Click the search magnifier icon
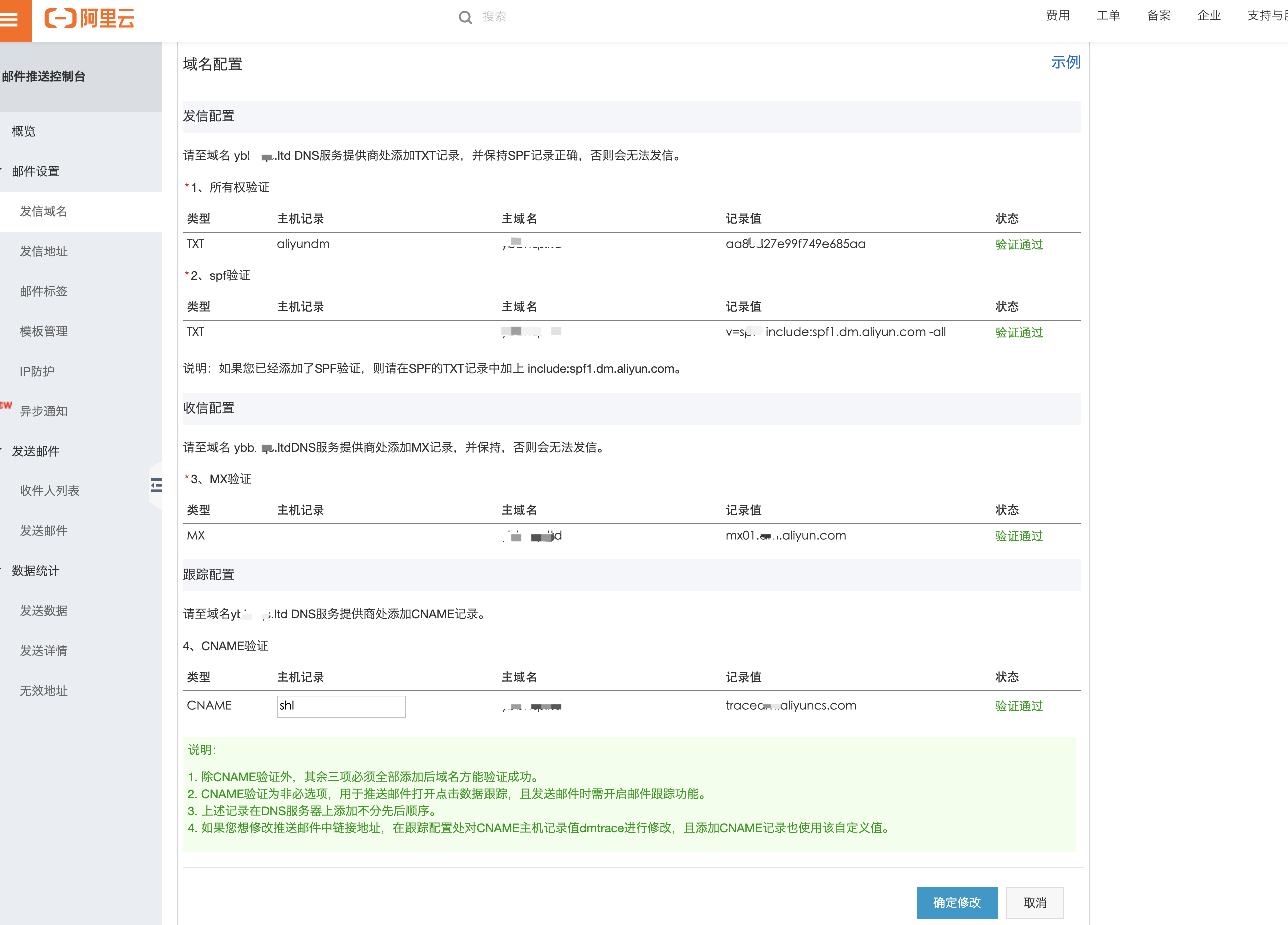This screenshot has height=925, width=1288. pyautogui.click(x=466, y=17)
